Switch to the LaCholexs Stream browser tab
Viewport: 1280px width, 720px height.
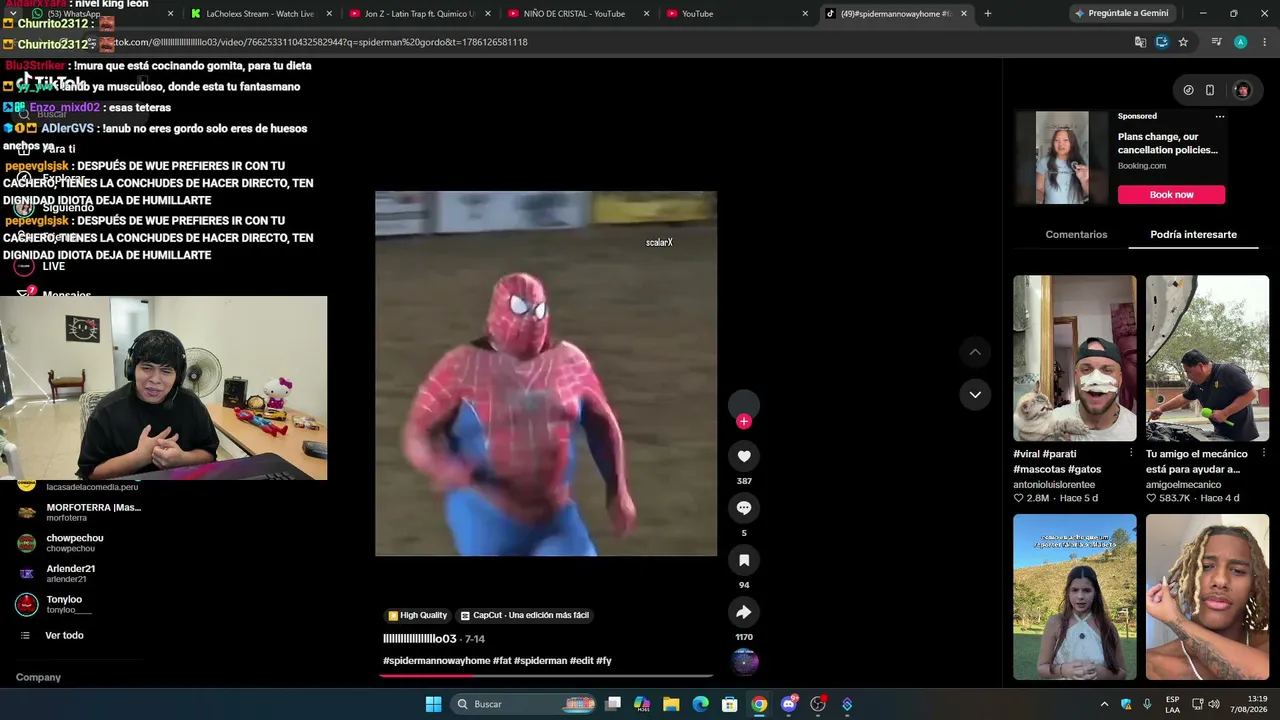(x=259, y=14)
